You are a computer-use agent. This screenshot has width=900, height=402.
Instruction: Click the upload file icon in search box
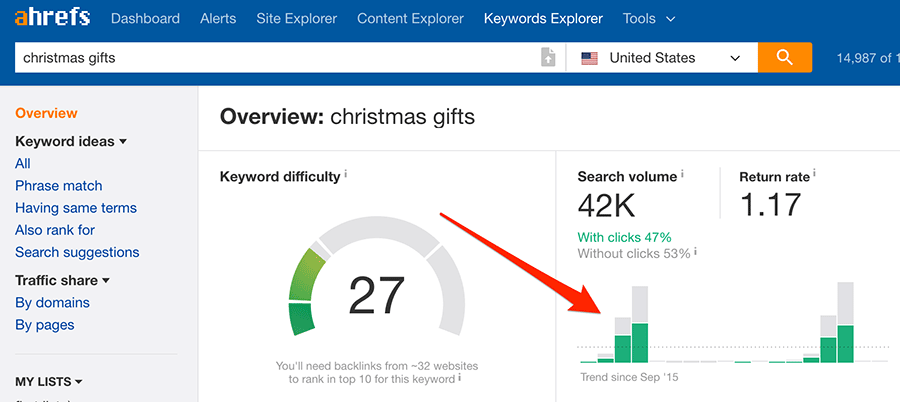click(548, 58)
